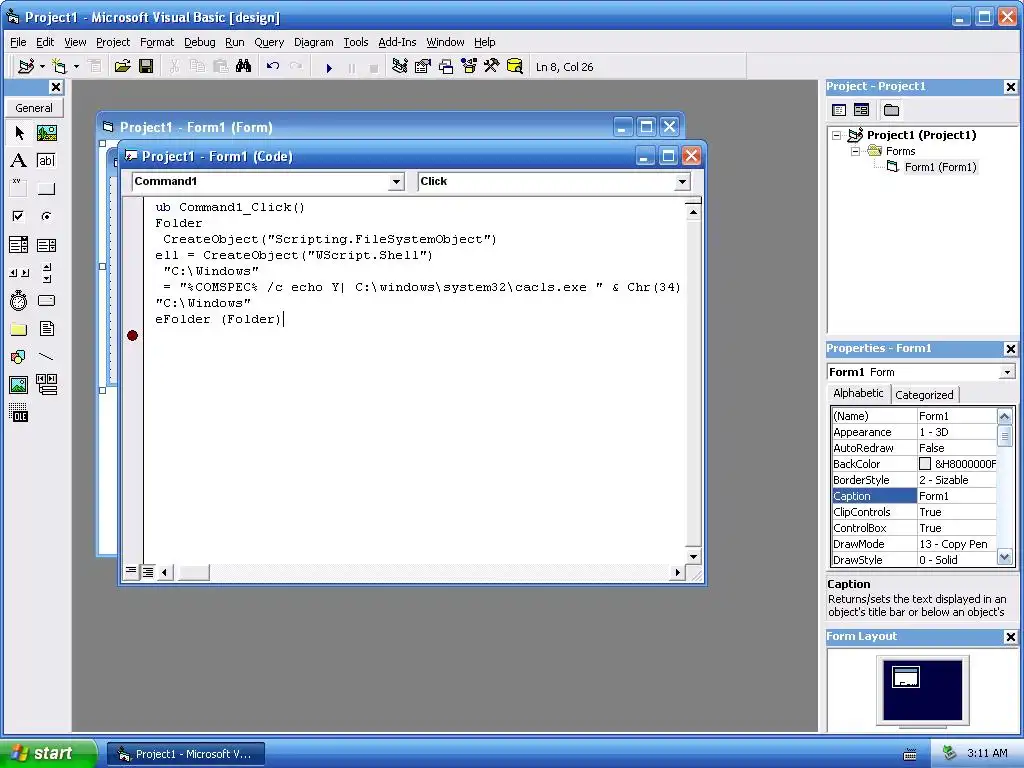This screenshot has height=768, width=1024.
Task: Click View Object in the Project panel
Action: tap(861, 110)
